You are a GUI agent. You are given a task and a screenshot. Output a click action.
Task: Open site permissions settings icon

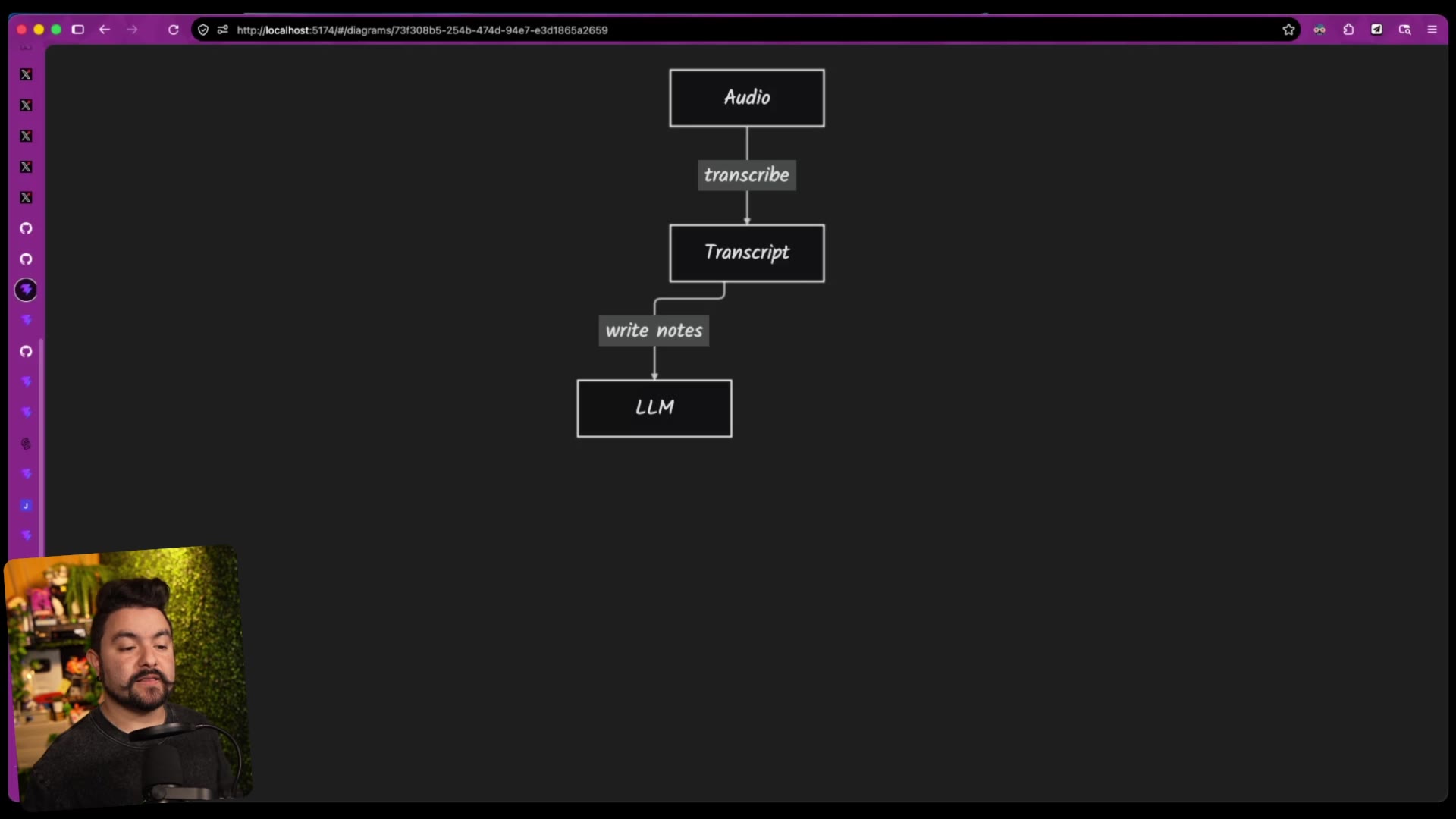click(x=222, y=30)
